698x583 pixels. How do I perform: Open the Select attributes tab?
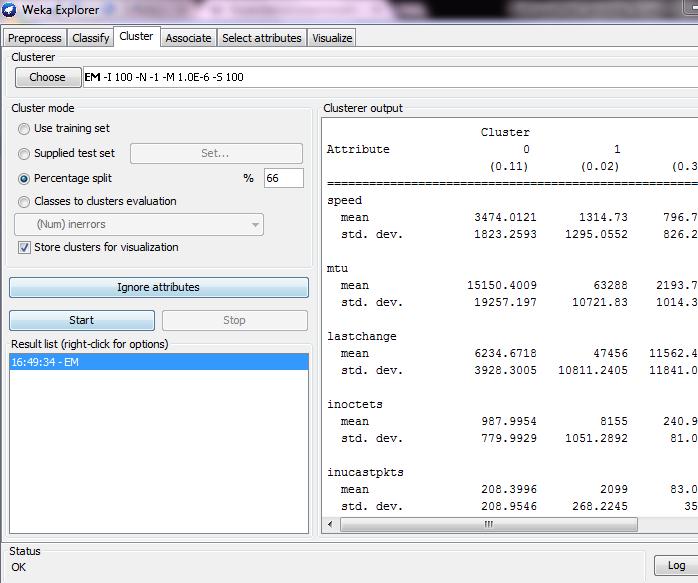point(262,38)
